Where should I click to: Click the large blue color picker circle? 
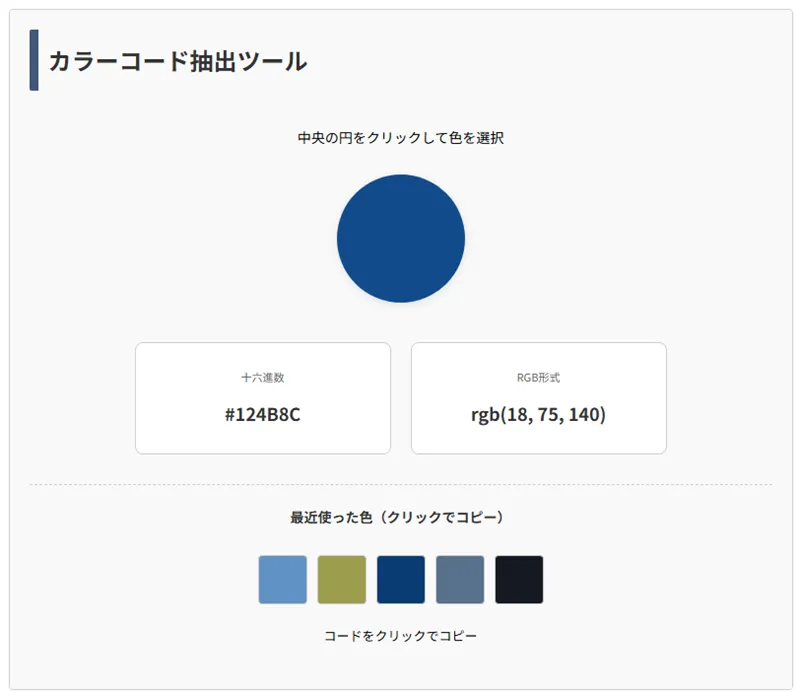[400, 238]
